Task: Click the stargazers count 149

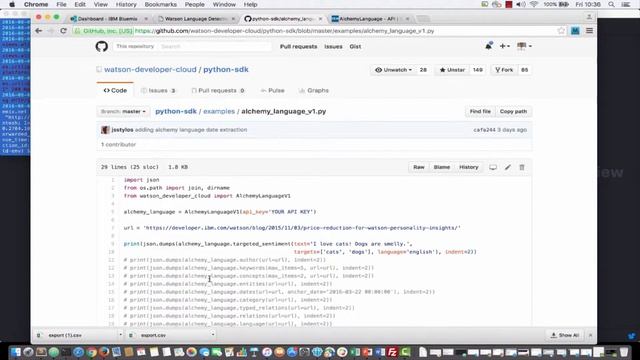Action: [x=478, y=70]
